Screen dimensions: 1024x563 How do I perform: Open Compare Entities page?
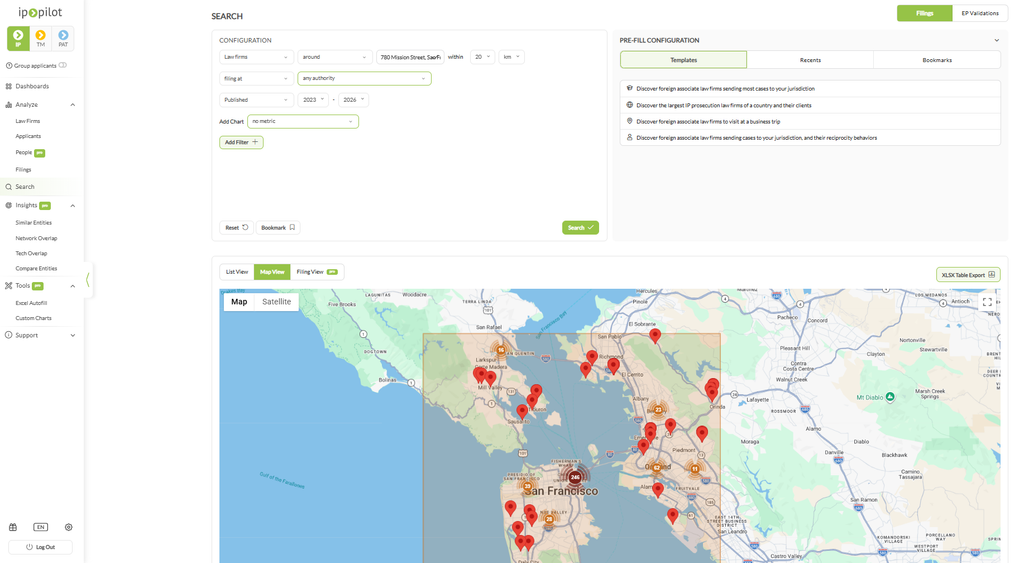(36, 268)
